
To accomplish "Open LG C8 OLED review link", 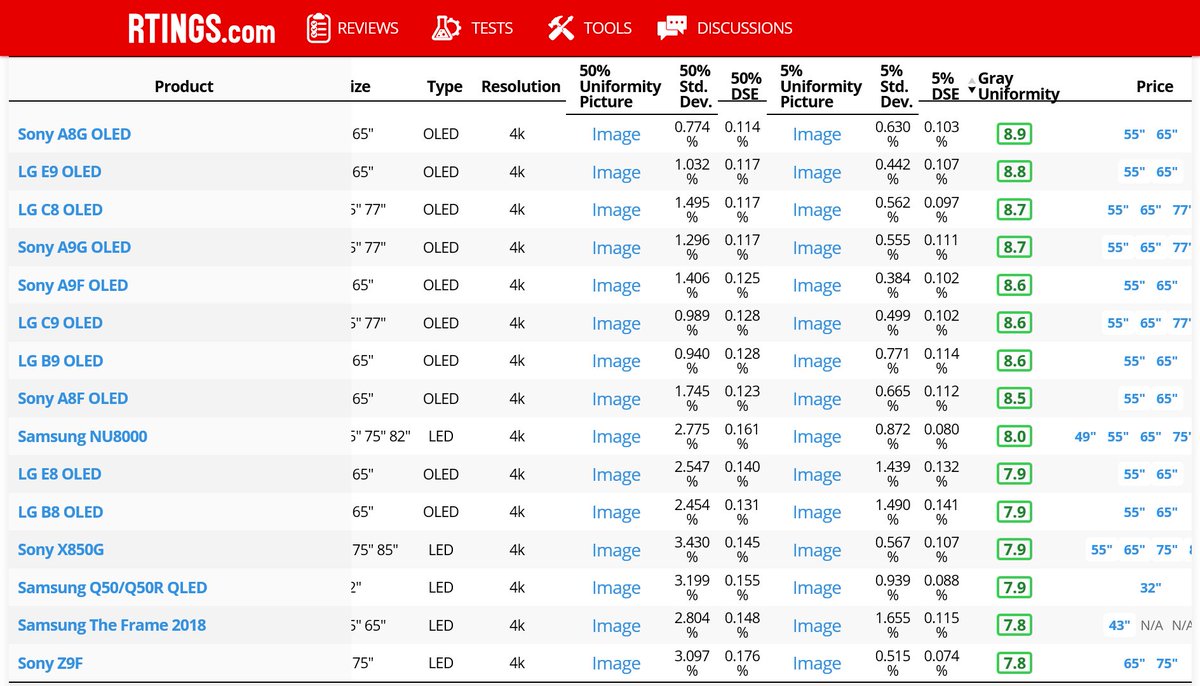I will 60,210.
